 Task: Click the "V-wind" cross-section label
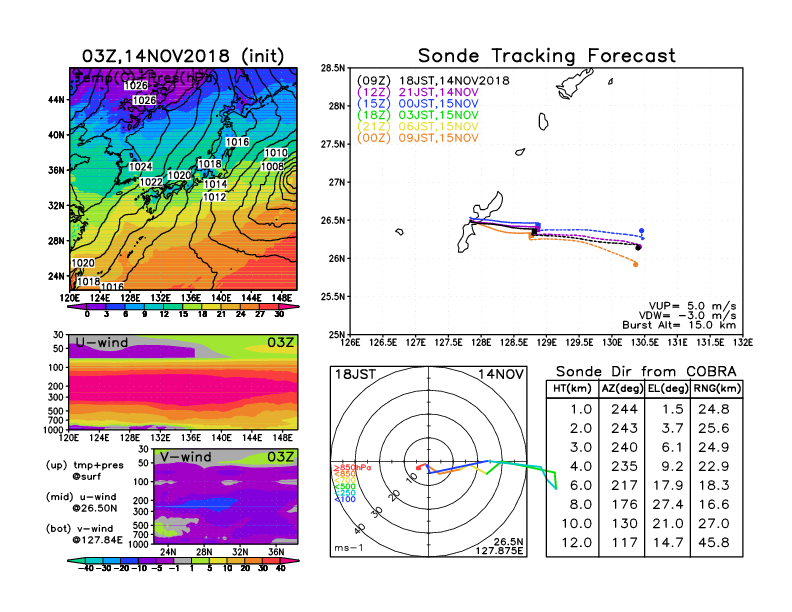tap(186, 457)
